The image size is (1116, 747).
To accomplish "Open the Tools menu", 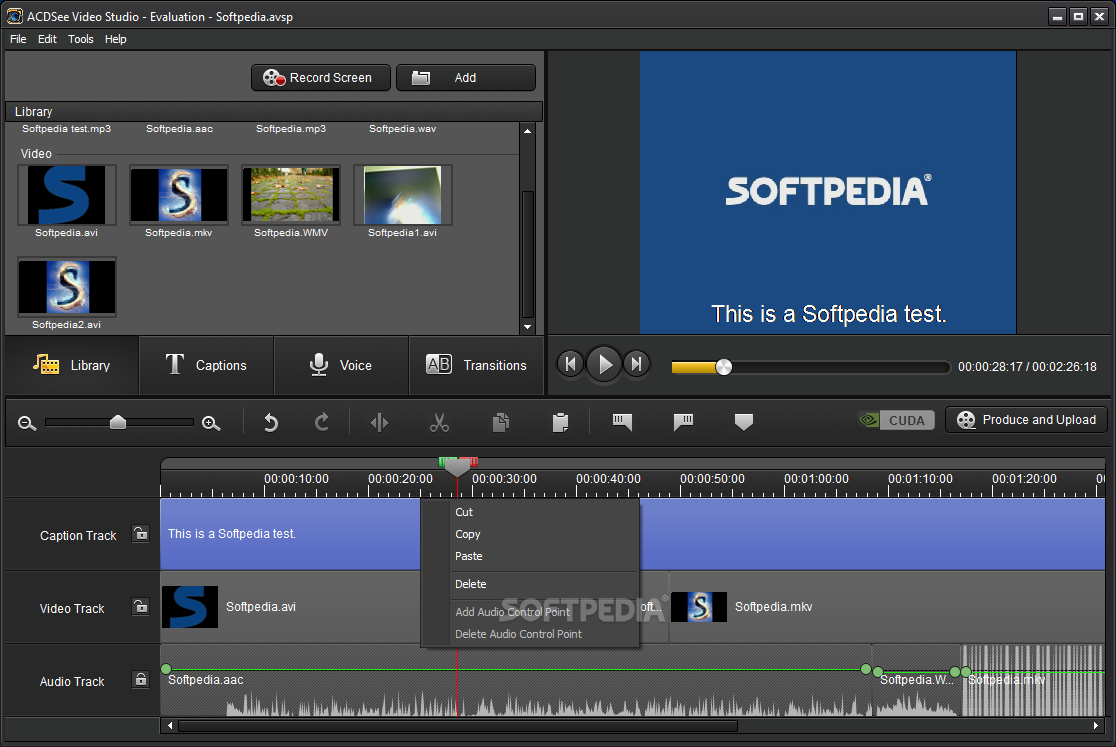I will 80,39.
